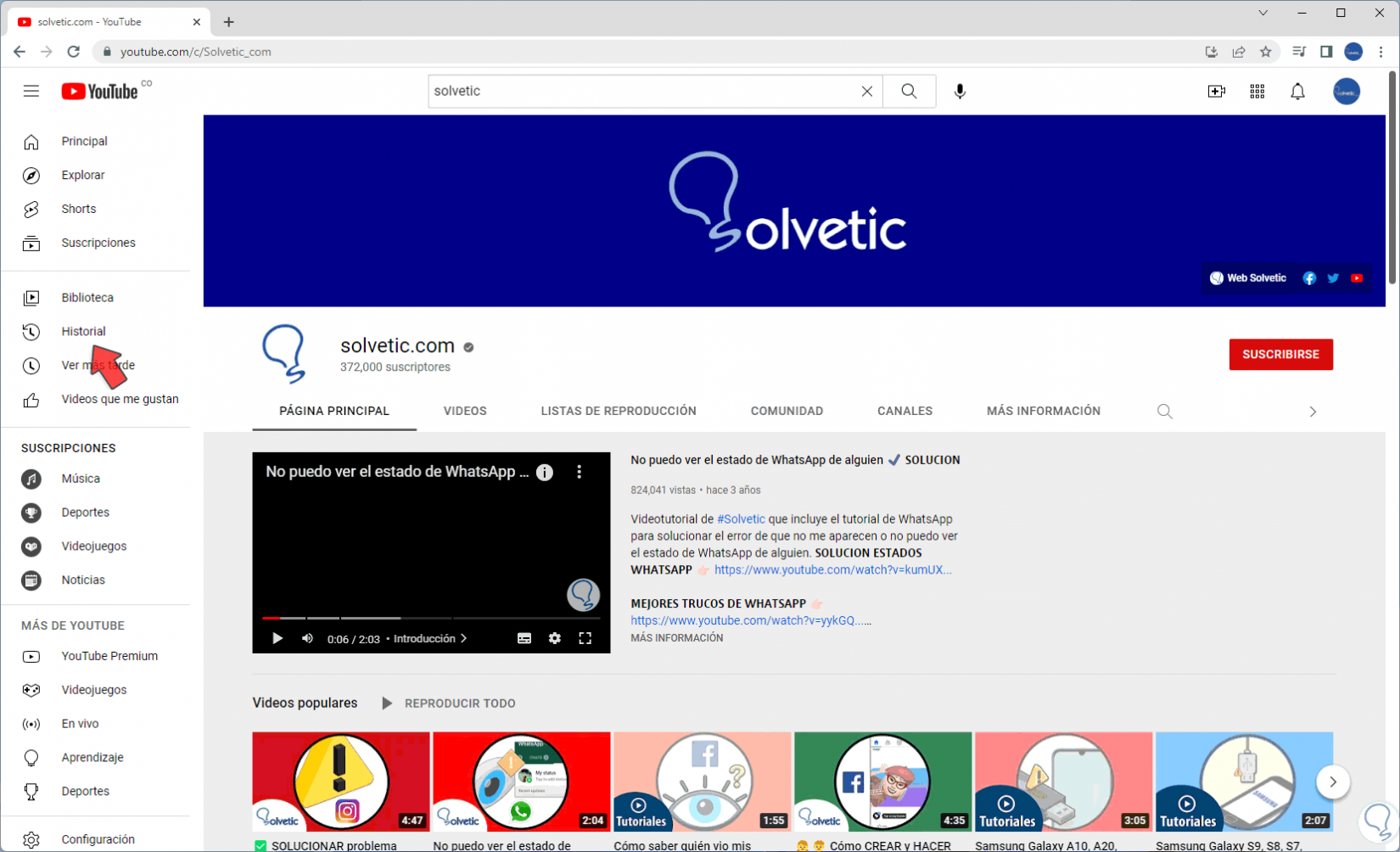The image size is (1400, 852).
Task: Show more channel tabs with right chevron
Action: (1313, 412)
